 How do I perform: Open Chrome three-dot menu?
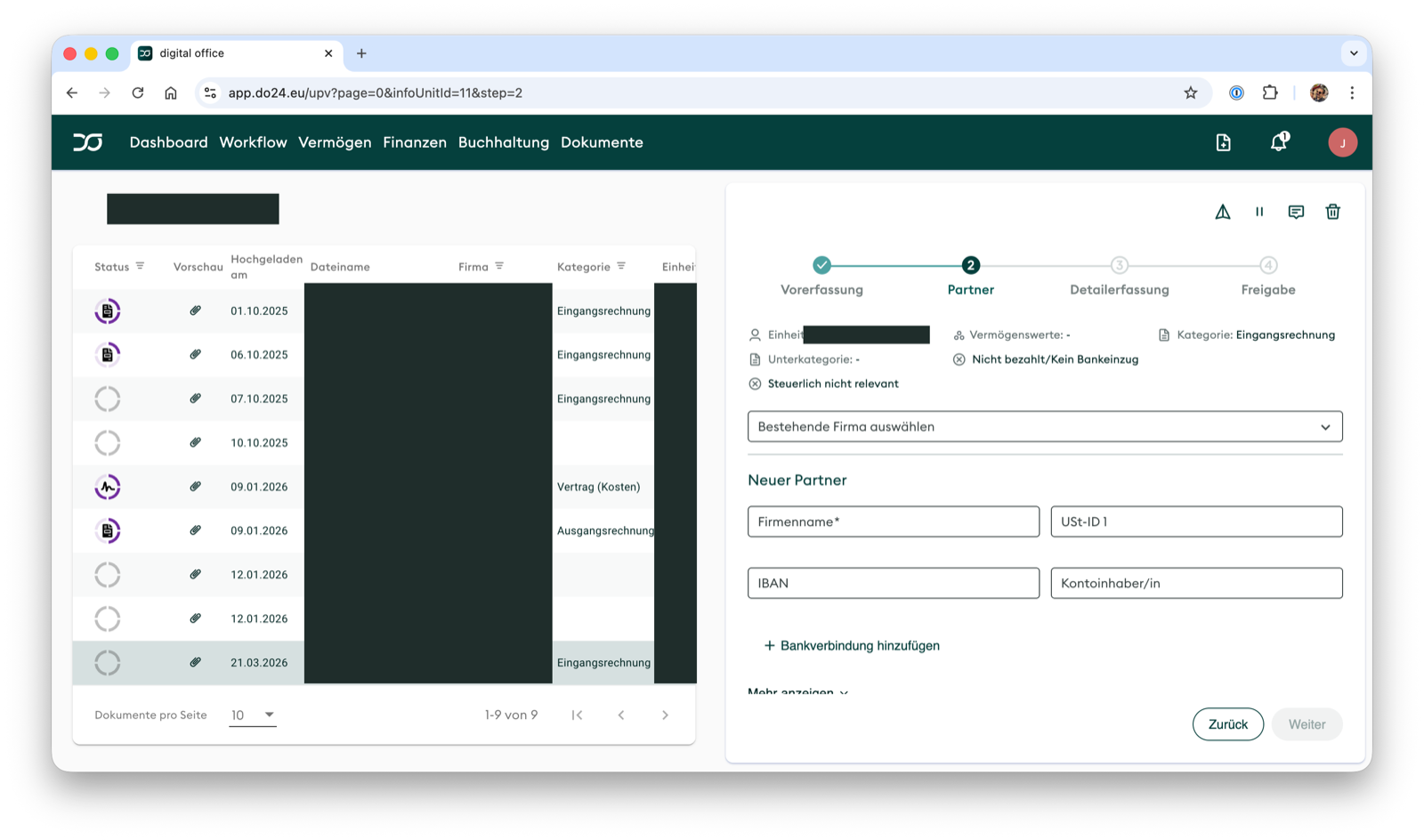click(x=1352, y=93)
